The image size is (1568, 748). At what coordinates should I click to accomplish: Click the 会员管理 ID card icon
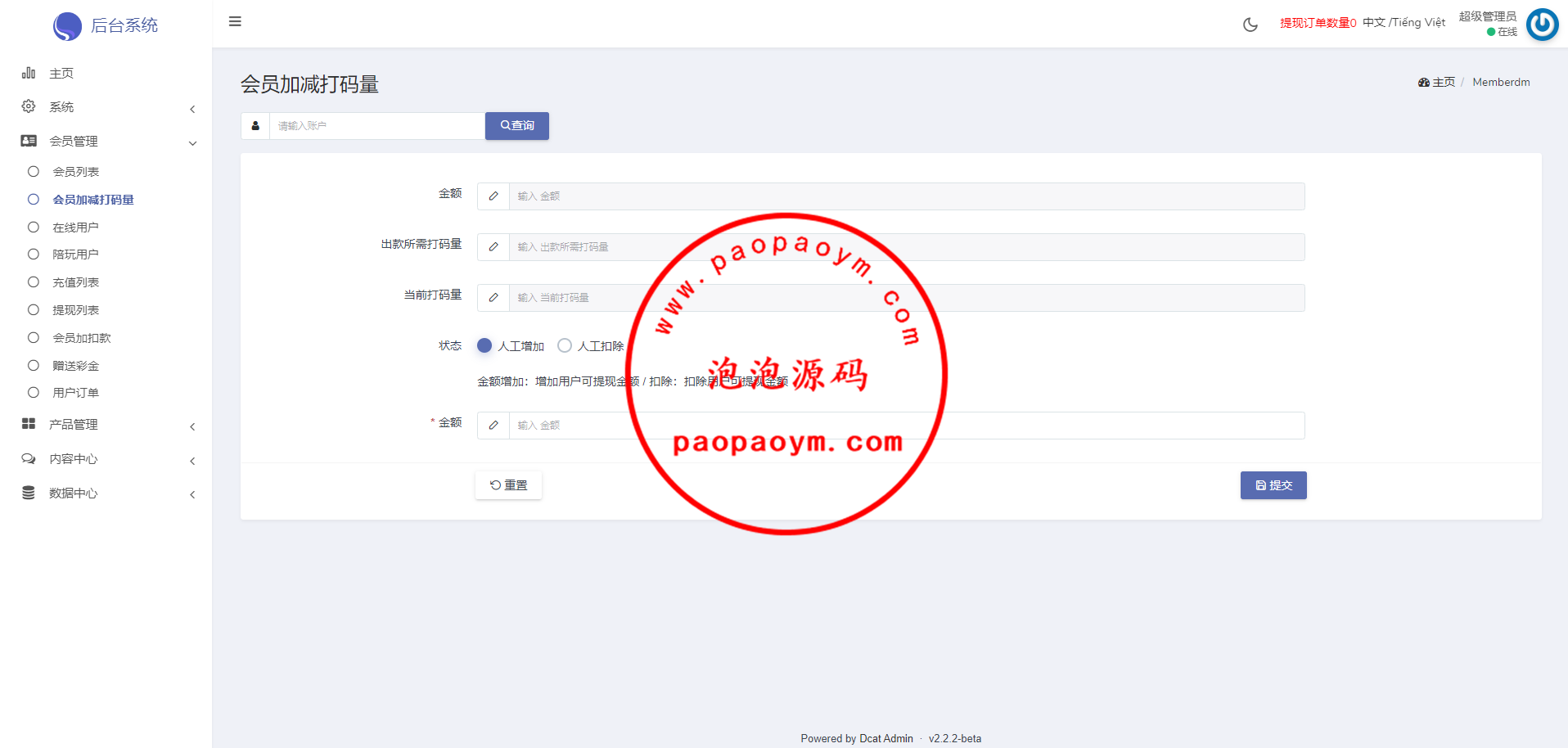[29, 141]
